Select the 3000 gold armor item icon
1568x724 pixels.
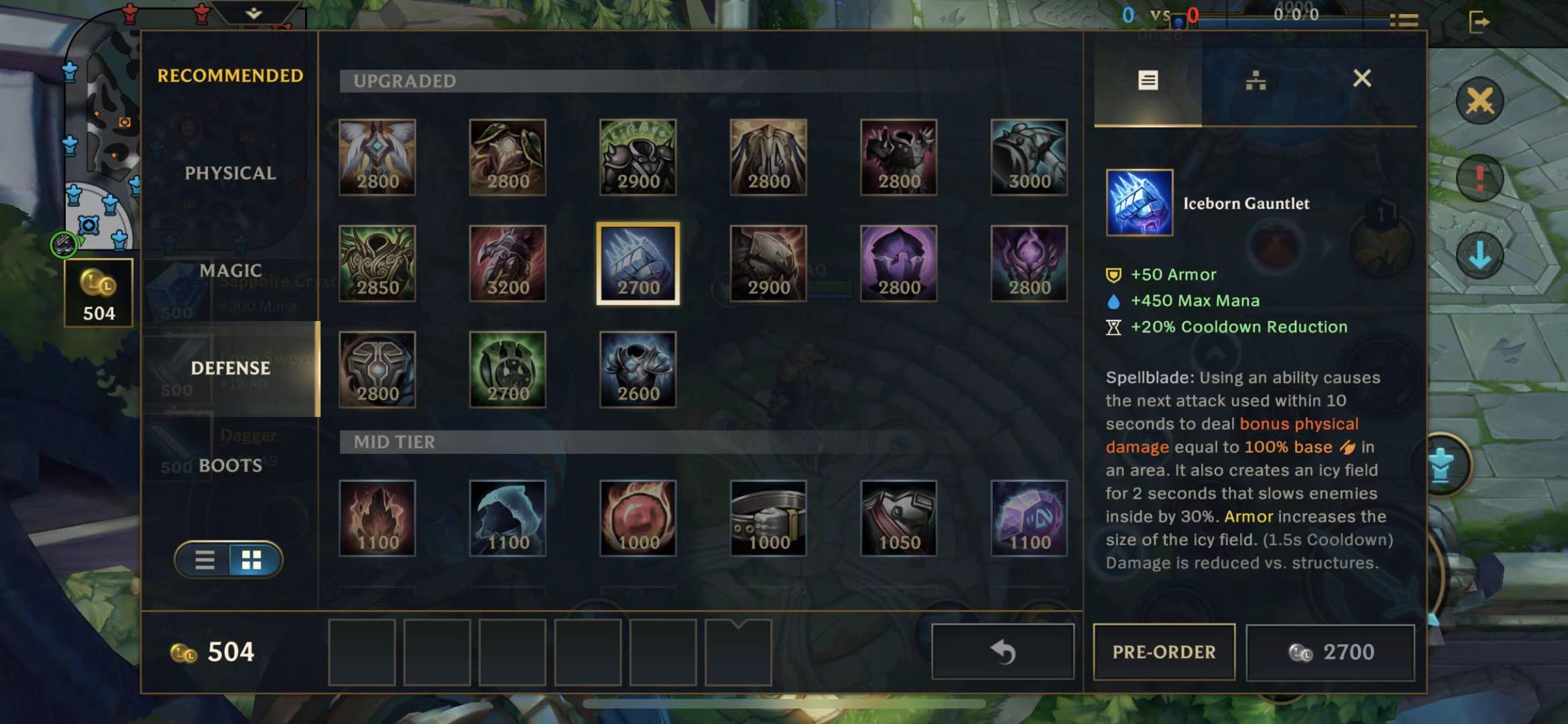[x=1029, y=158]
